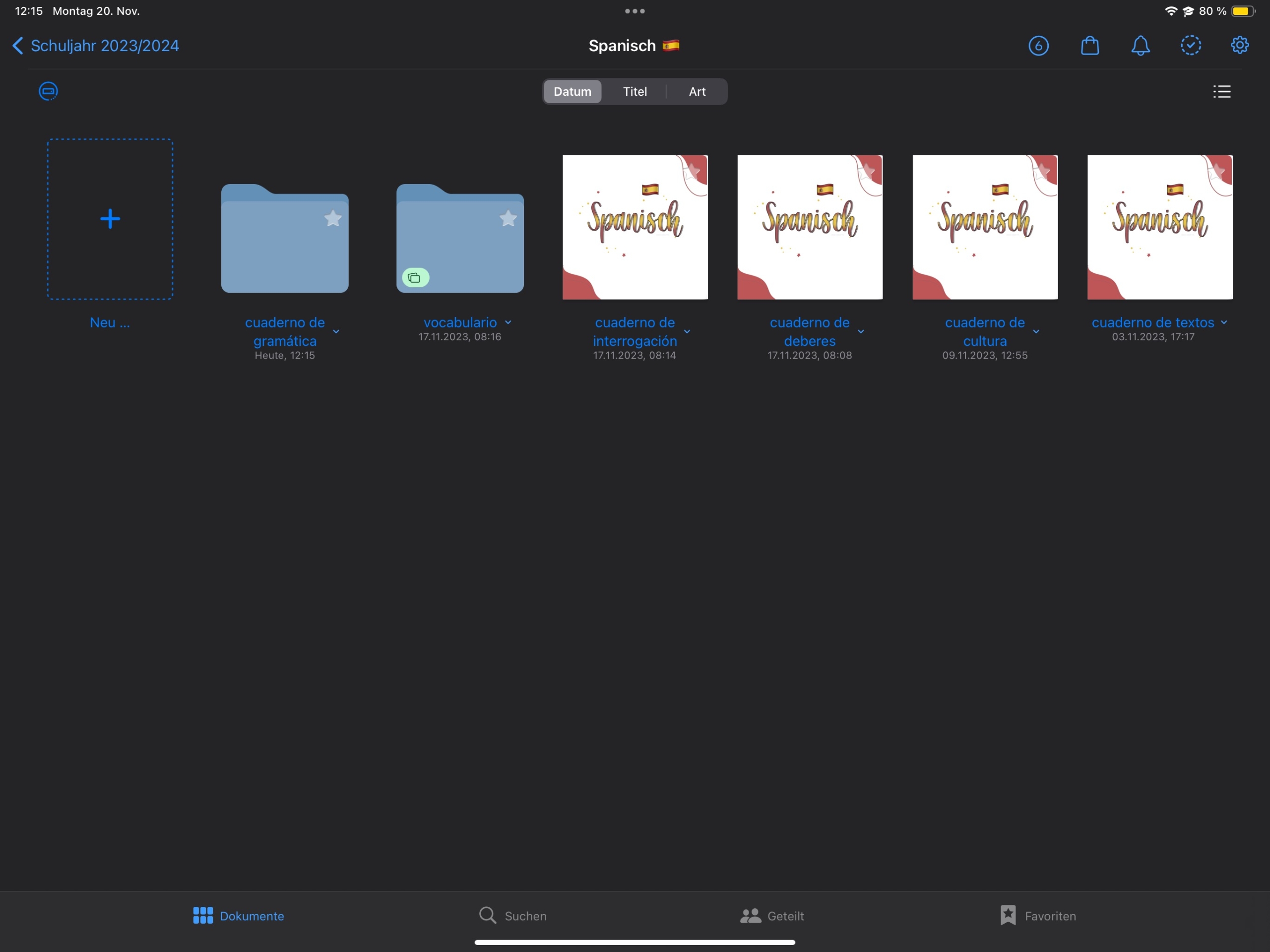Sort documents by Titel
The image size is (1270, 952).
pyautogui.click(x=635, y=91)
